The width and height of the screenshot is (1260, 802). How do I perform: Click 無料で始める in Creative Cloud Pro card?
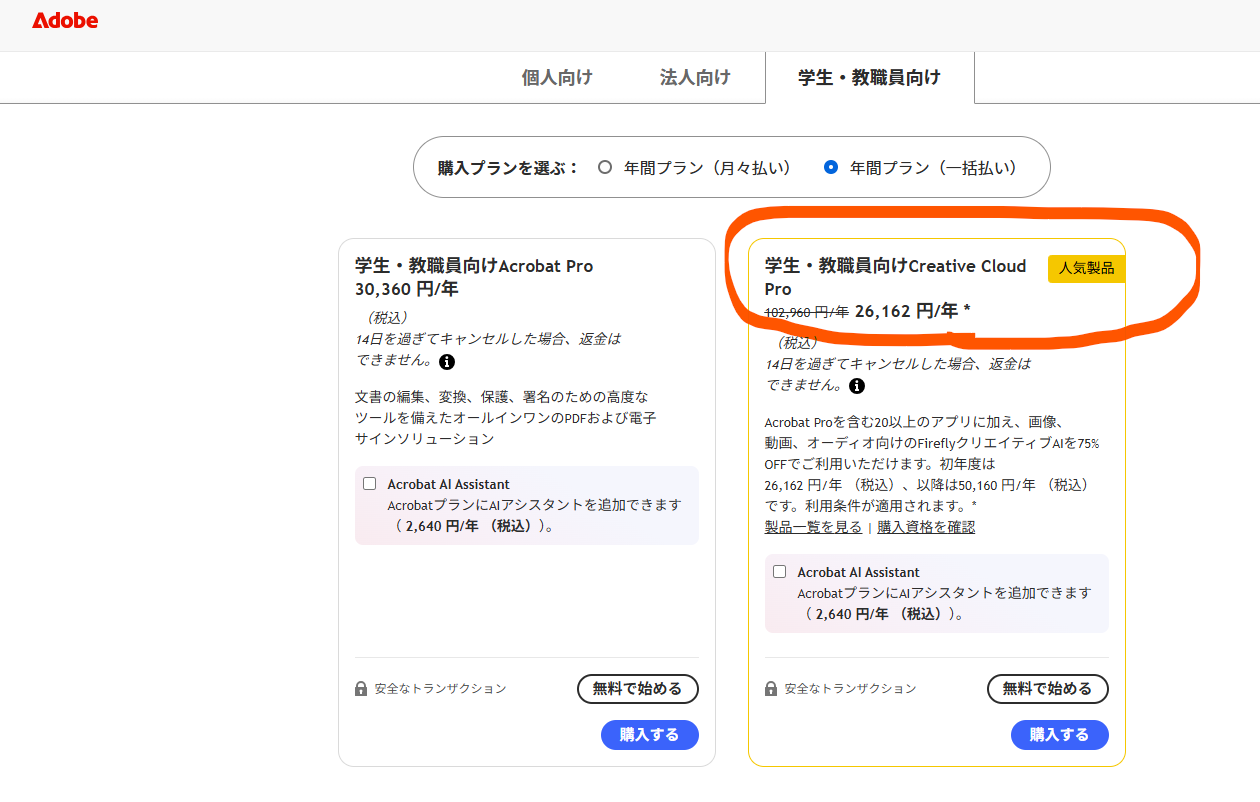[1047, 689]
